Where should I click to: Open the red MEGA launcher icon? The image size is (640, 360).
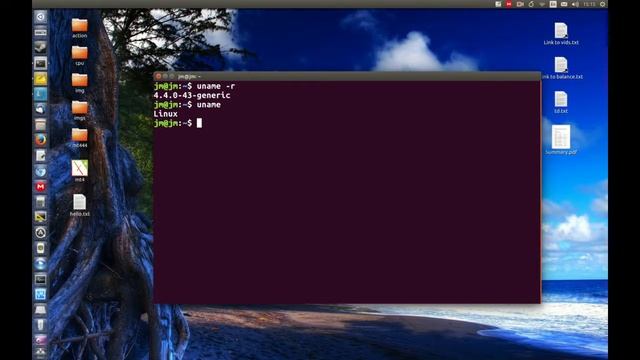pyautogui.click(x=40, y=187)
